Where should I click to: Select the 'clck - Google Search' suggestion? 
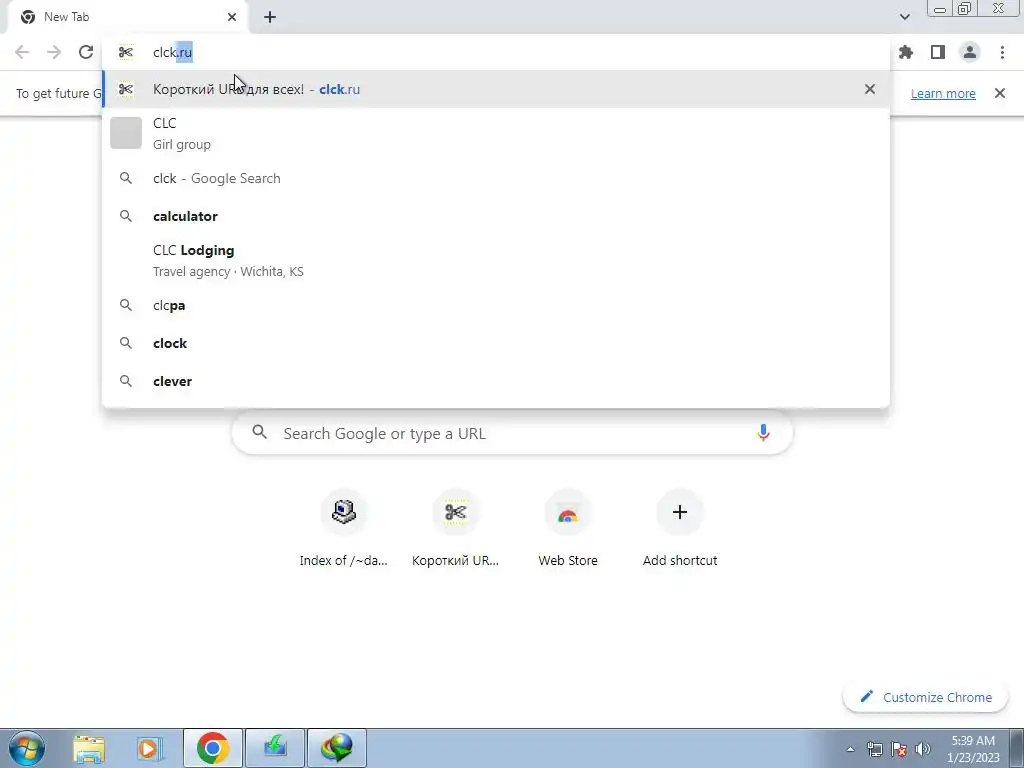[496, 178]
